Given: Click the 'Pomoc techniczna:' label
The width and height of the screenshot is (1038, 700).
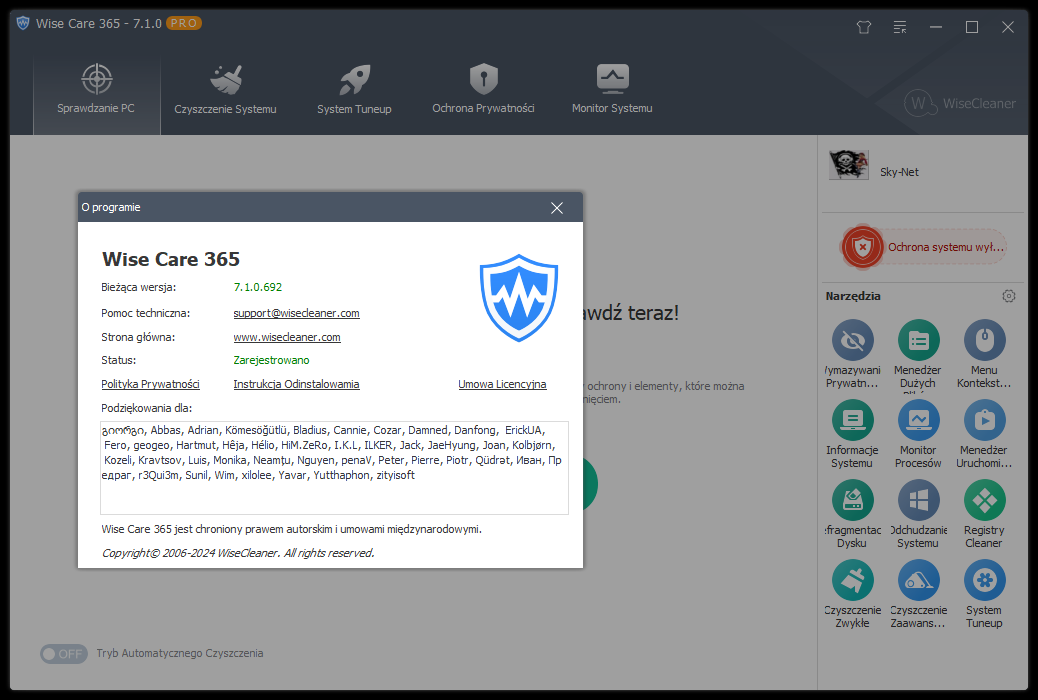Looking at the screenshot, I should 145,313.
